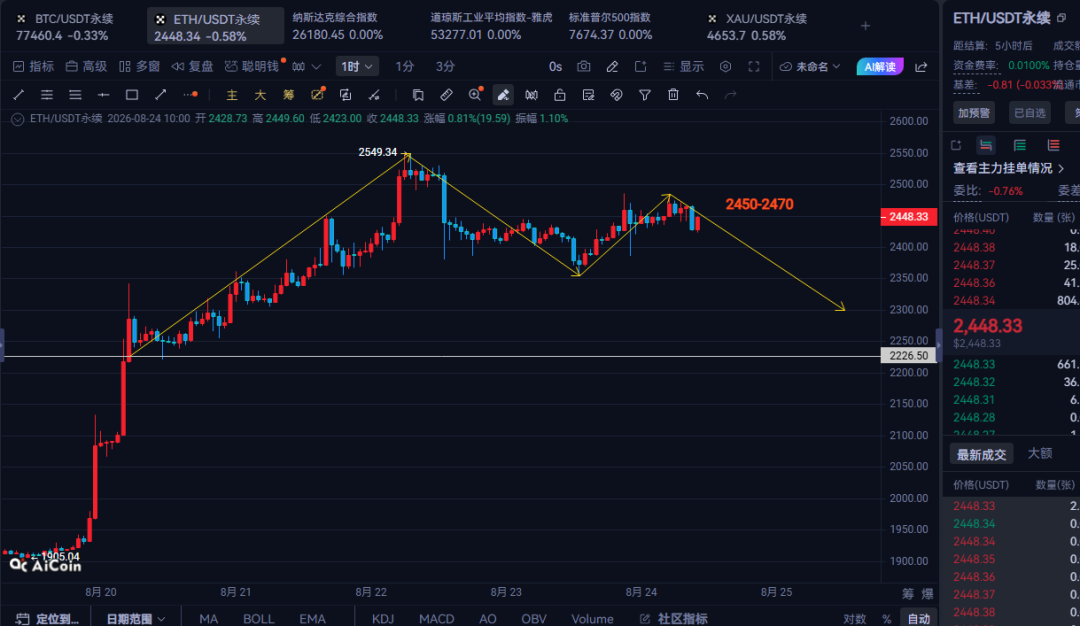This screenshot has width=1080, height=626.
Task: Show combined buy and sell order book
Action: (986, 145)
